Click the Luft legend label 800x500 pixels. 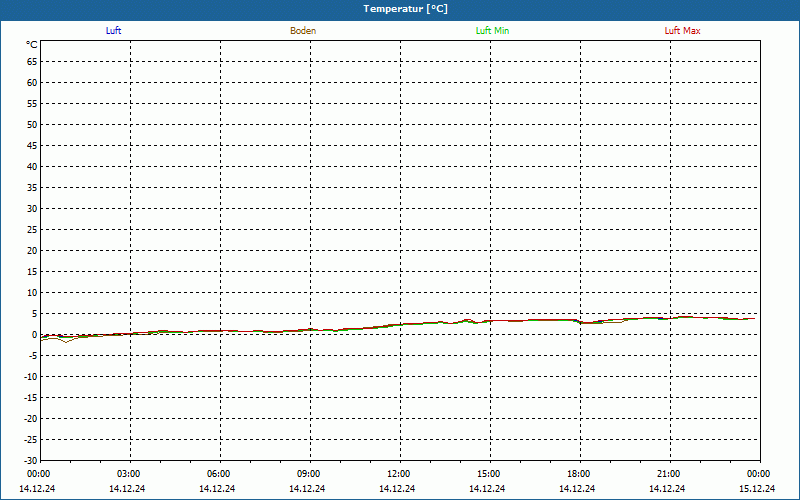click(113, 31)
